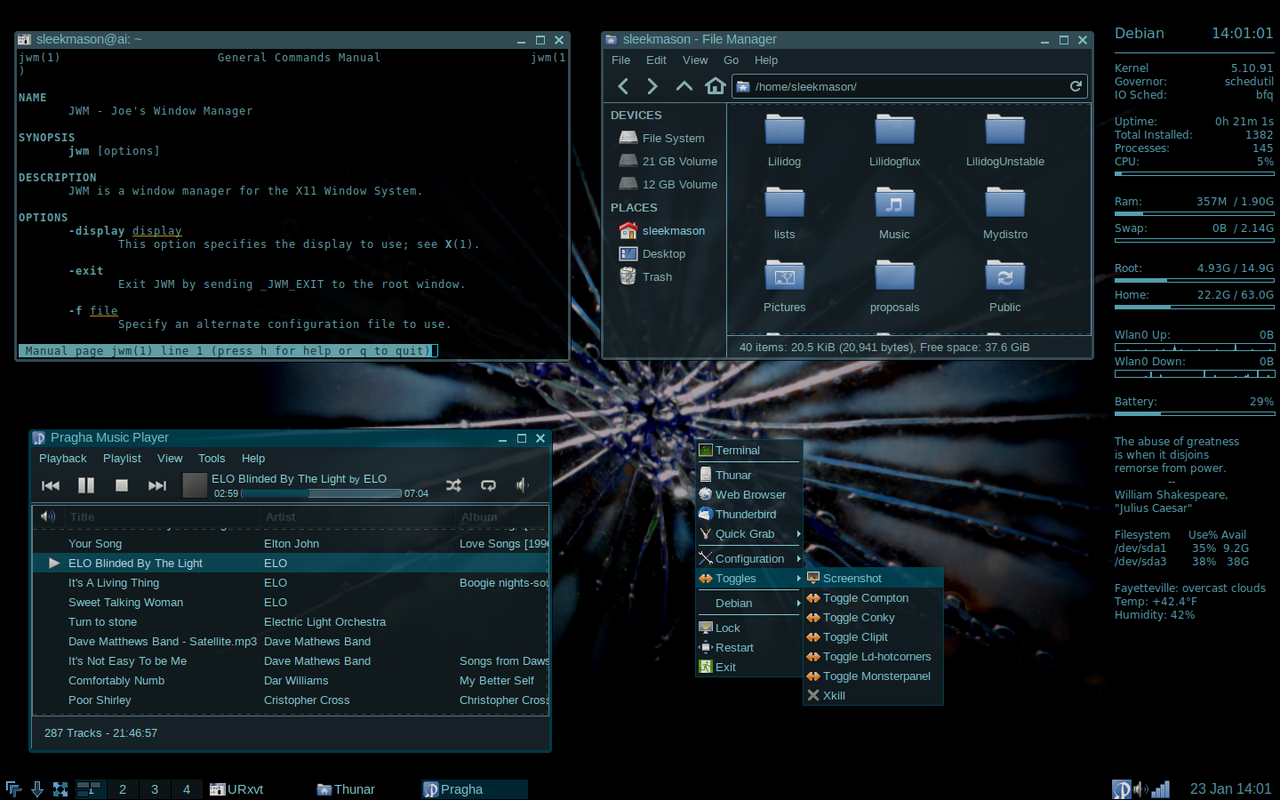Select the proposals folder
The height and width of the screenshot is (800, 1280).
click(895, 286)
